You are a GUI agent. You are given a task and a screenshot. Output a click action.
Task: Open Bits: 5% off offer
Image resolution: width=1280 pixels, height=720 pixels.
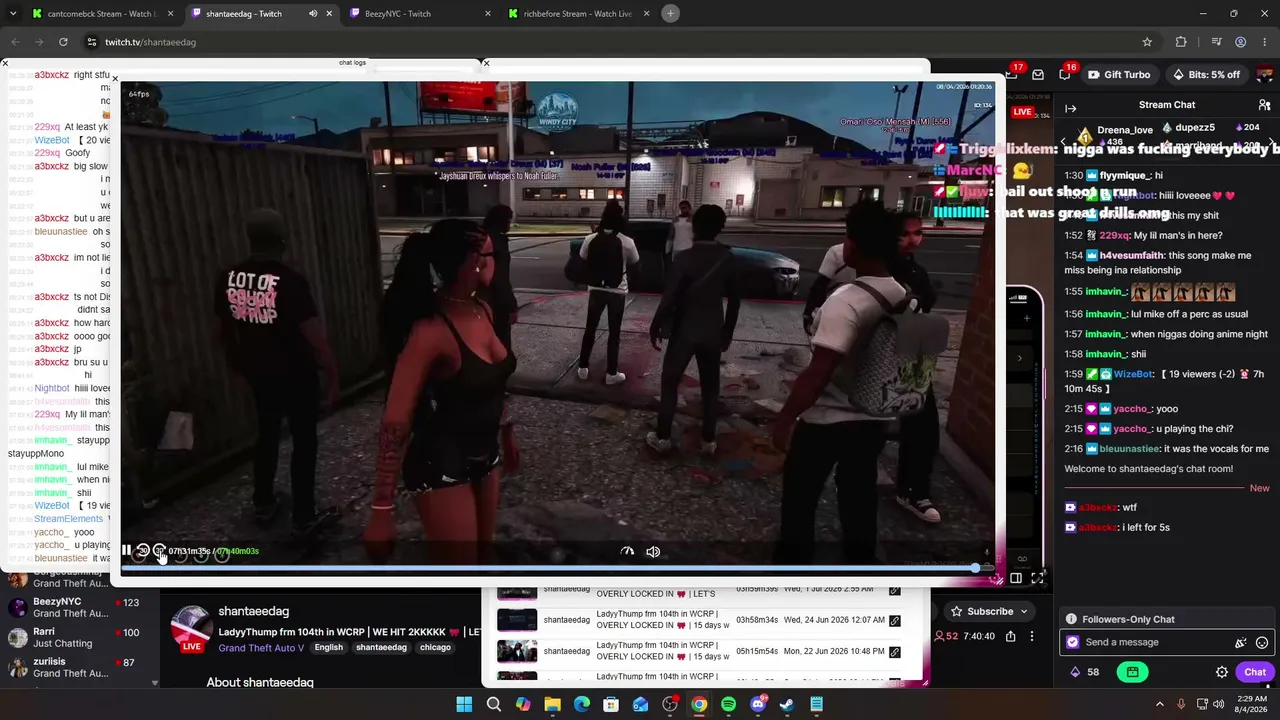click(1206, 74)
